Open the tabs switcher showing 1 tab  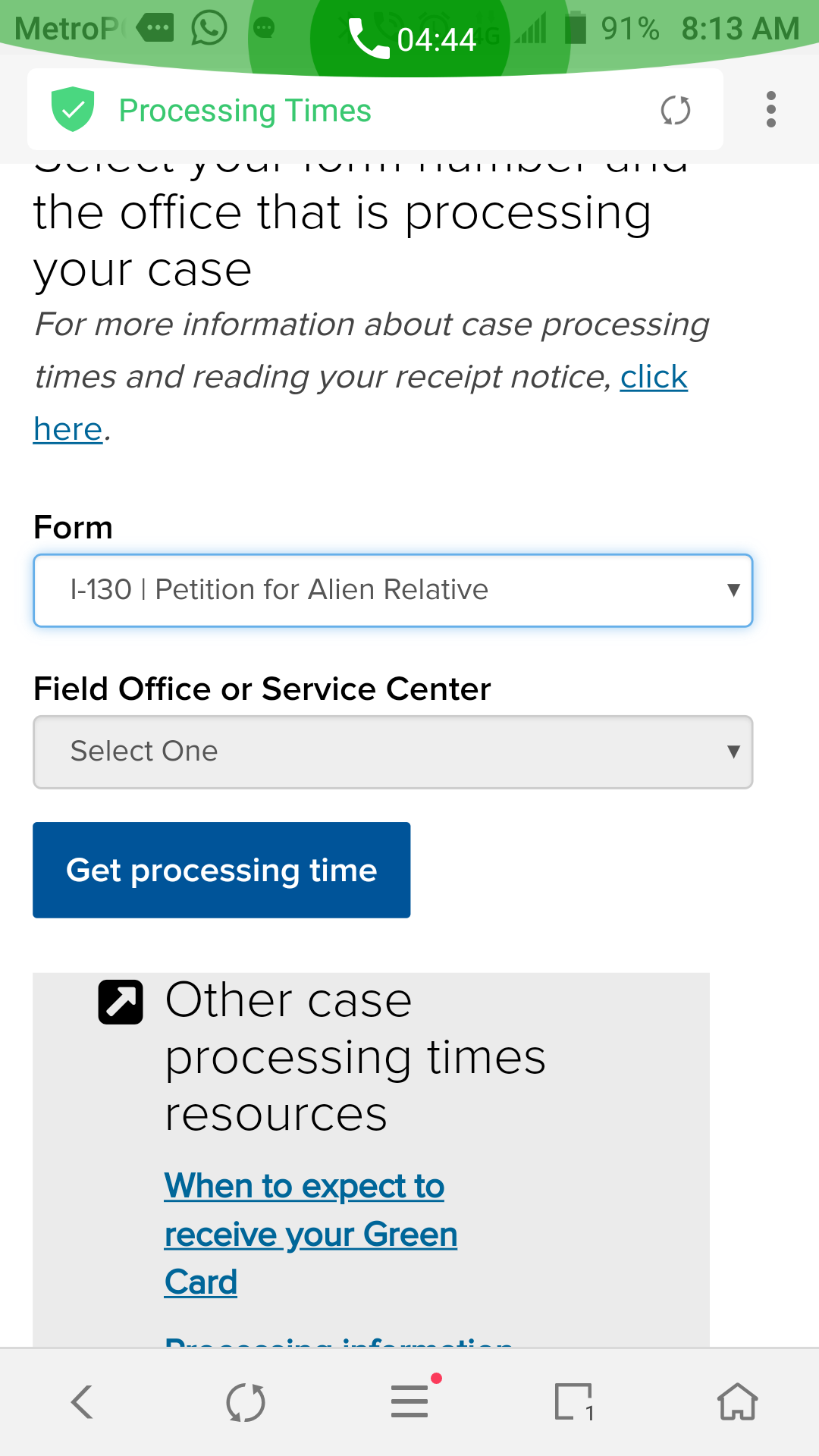(x=573, y=1401)
